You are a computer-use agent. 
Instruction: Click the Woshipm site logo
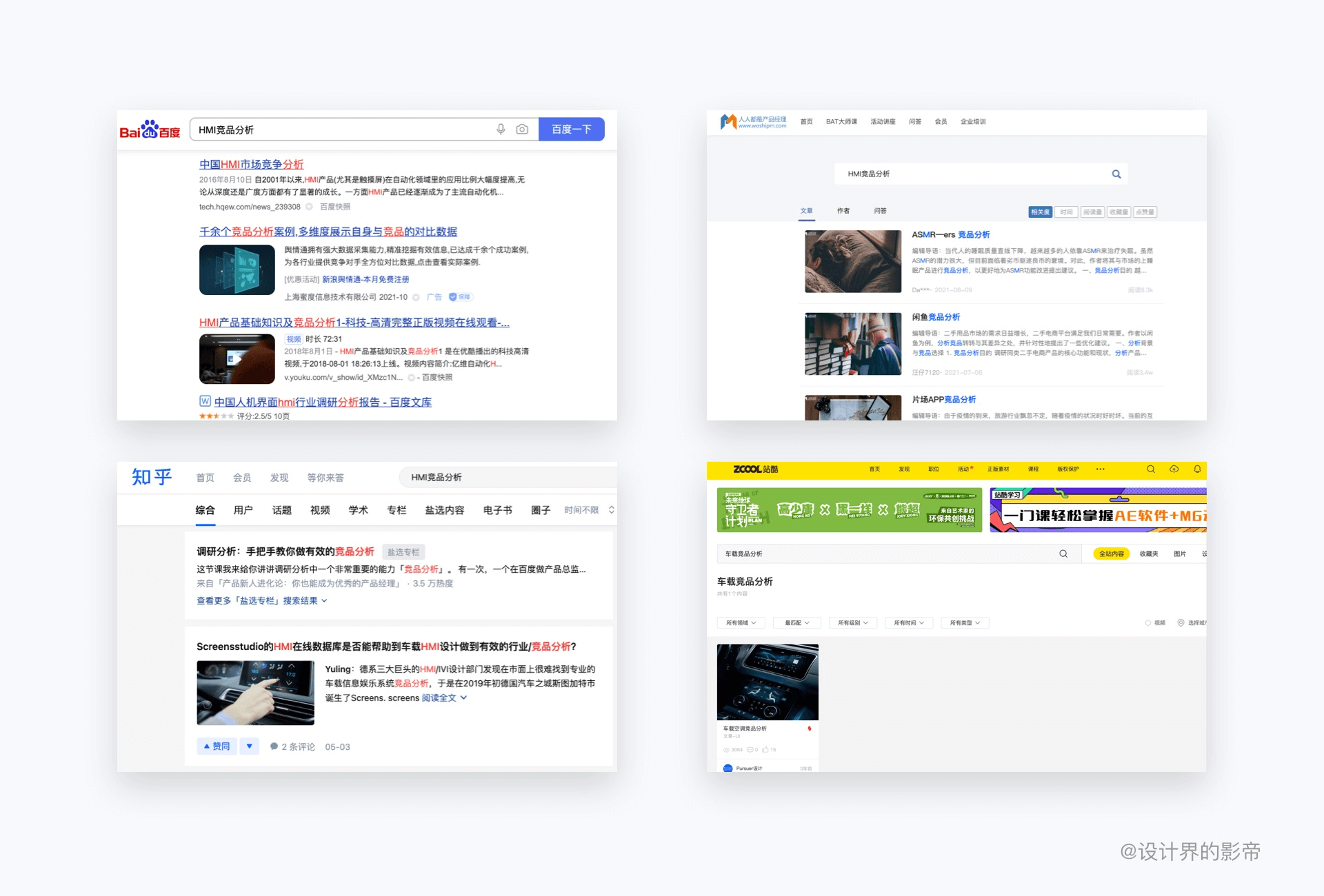[753, 122]
